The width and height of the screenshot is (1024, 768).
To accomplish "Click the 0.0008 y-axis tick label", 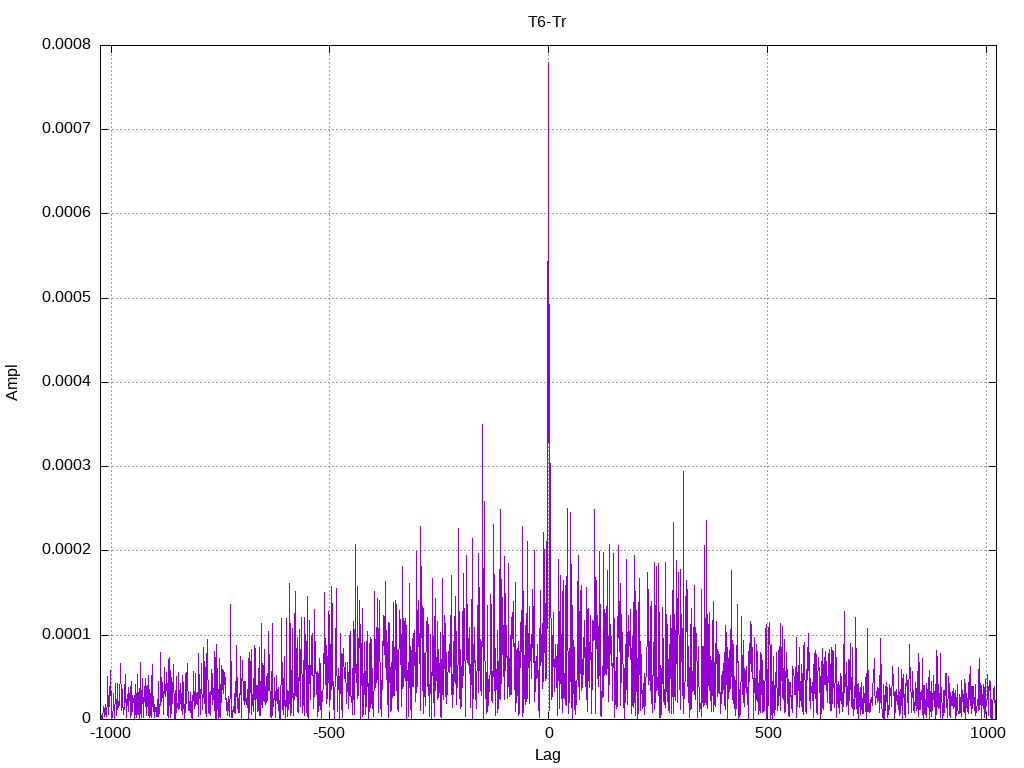I will tap(67, 44).
